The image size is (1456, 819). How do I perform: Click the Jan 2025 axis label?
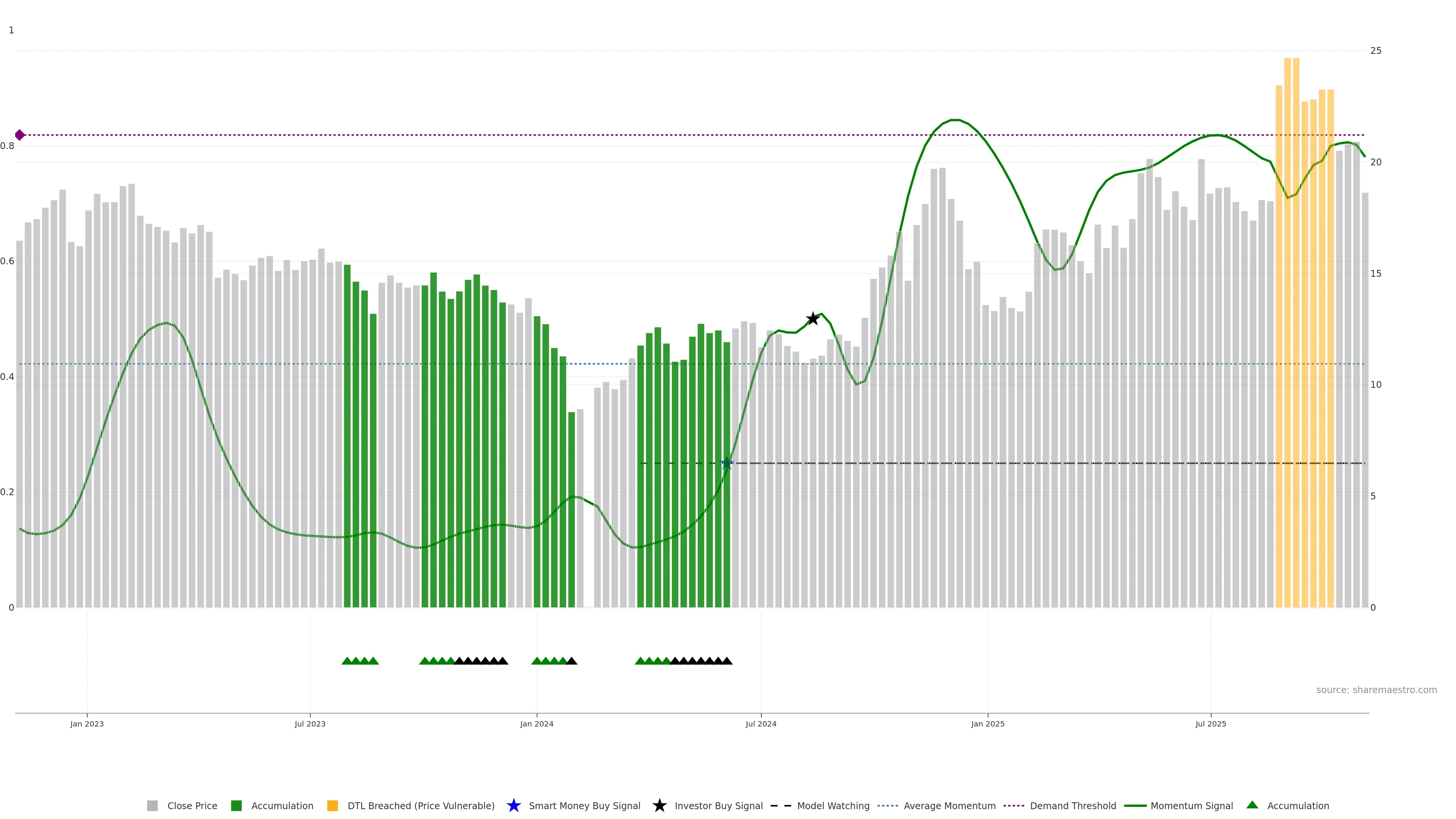pyautogui.click(x=987, y=724)
